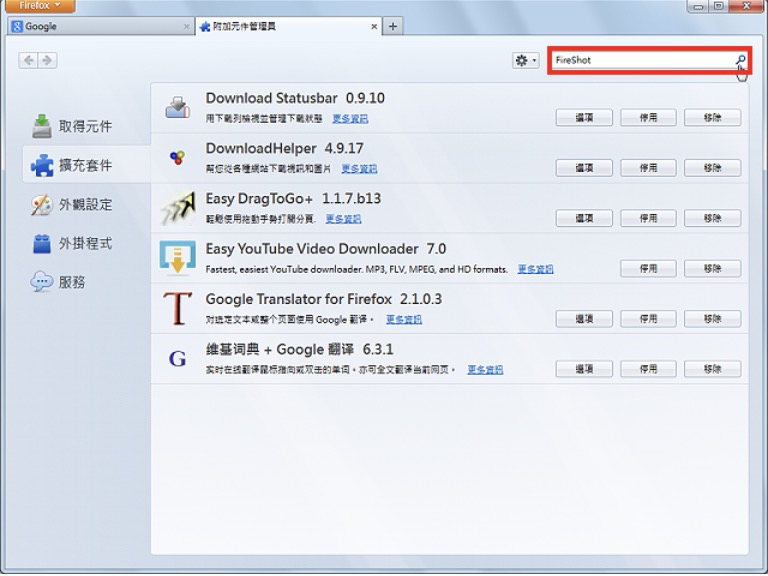Viewport: 768px width, 576px height.
Task: Click Google Translator for Firefox icon
Action: [x=177, y=308]
